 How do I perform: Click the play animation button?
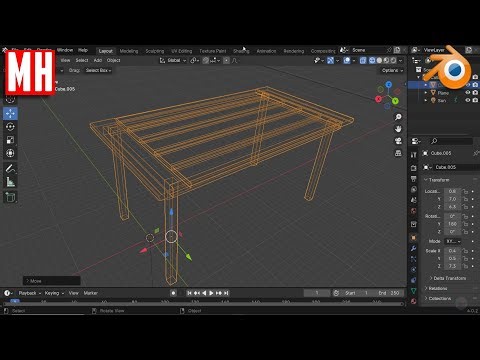(211, 293)
